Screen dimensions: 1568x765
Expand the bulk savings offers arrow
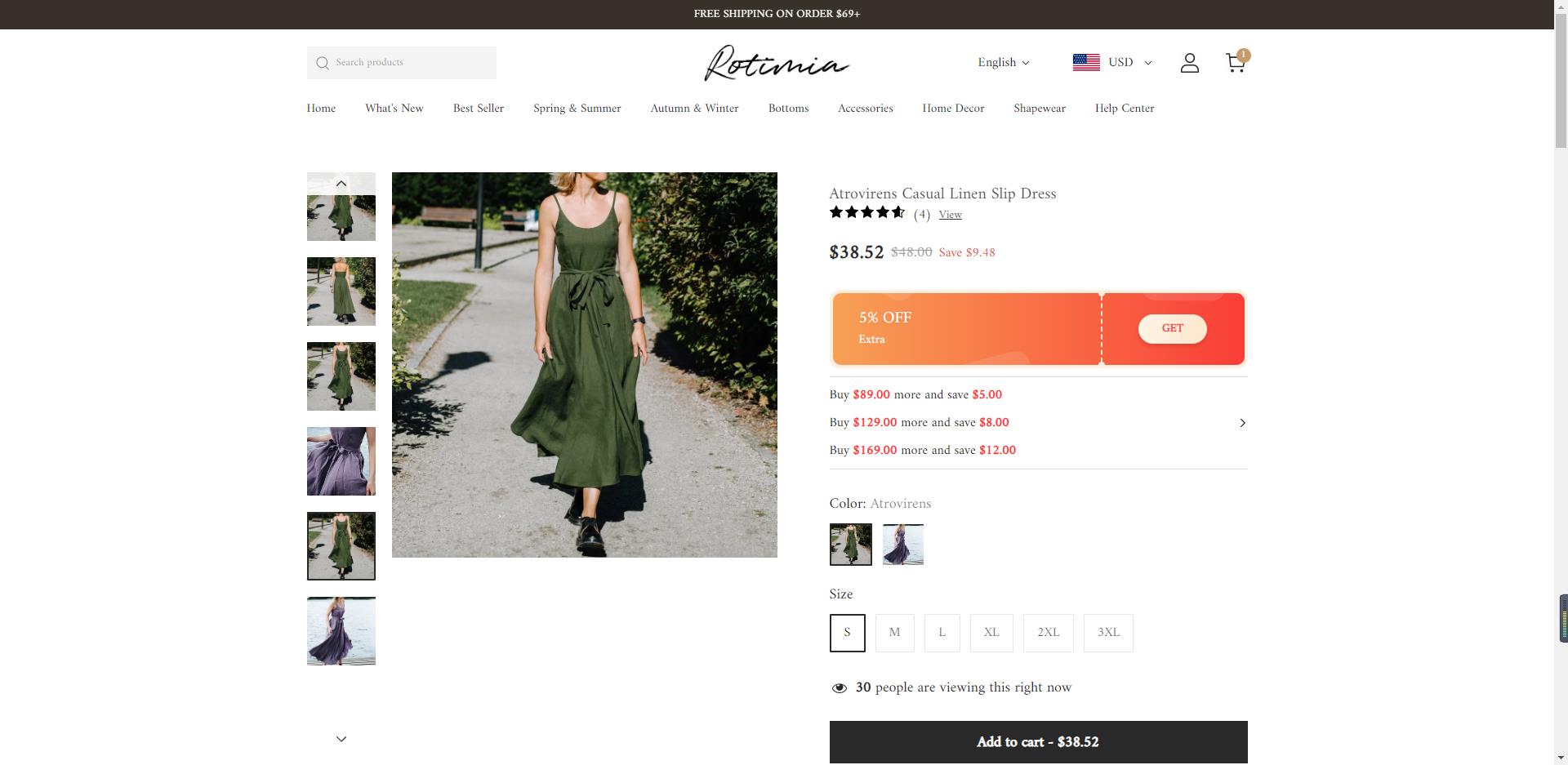tap(1242, 423)
